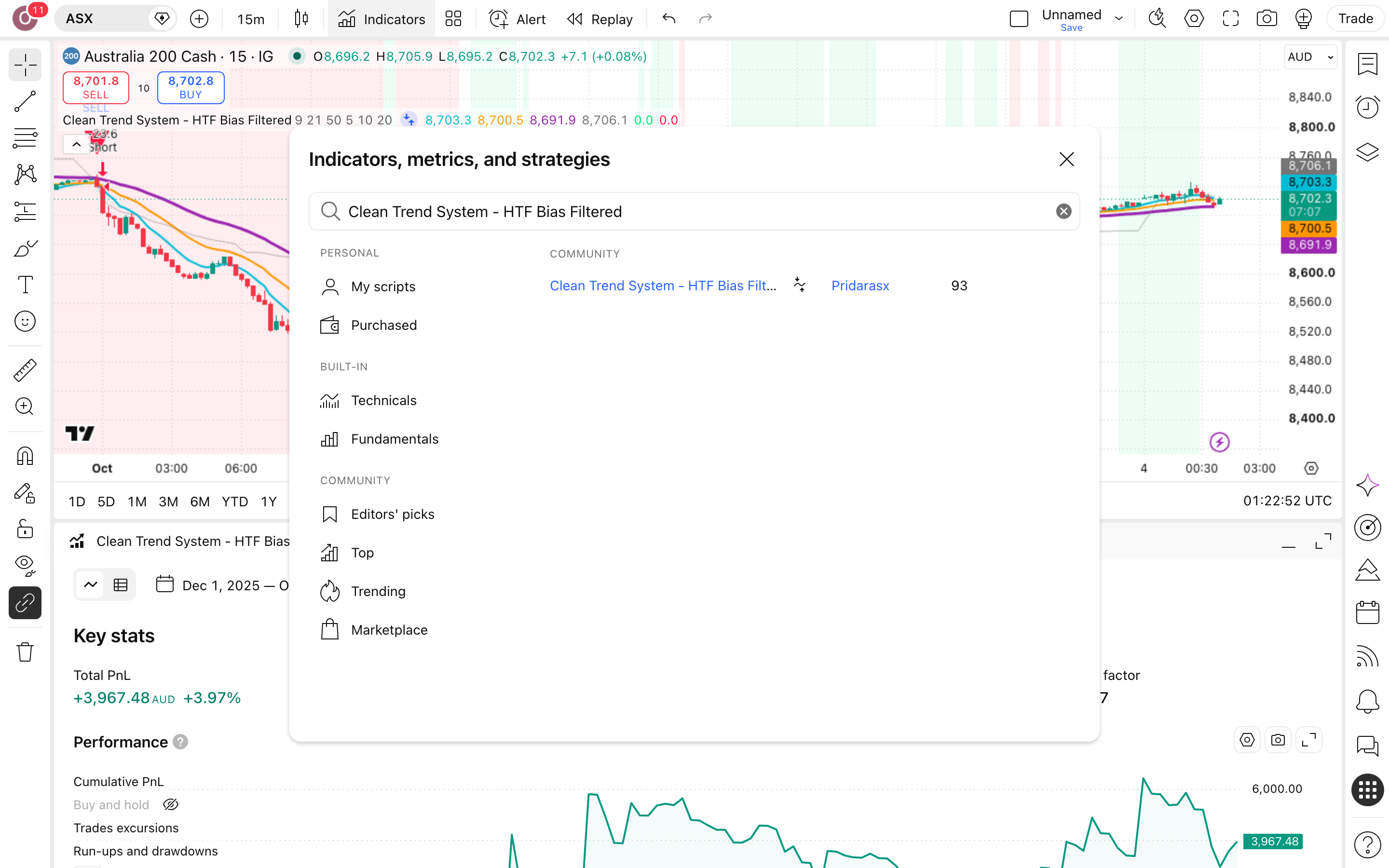The height and width of the screenshot is (868, 1389).
Task: Open the alerts clock panel
Action: coord(1368,108)
